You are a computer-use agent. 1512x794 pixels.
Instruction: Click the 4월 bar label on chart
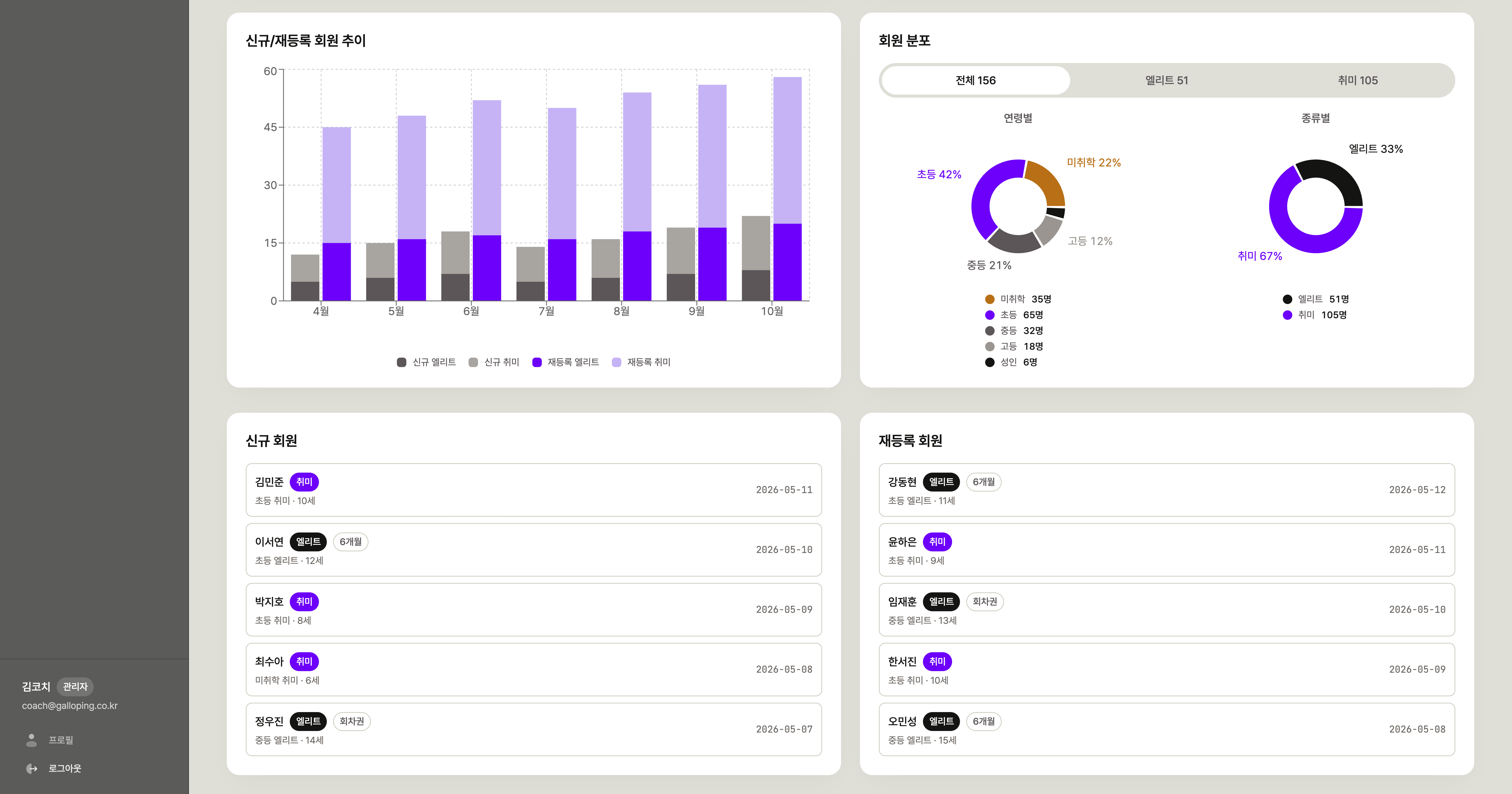(x=321, y=311)
